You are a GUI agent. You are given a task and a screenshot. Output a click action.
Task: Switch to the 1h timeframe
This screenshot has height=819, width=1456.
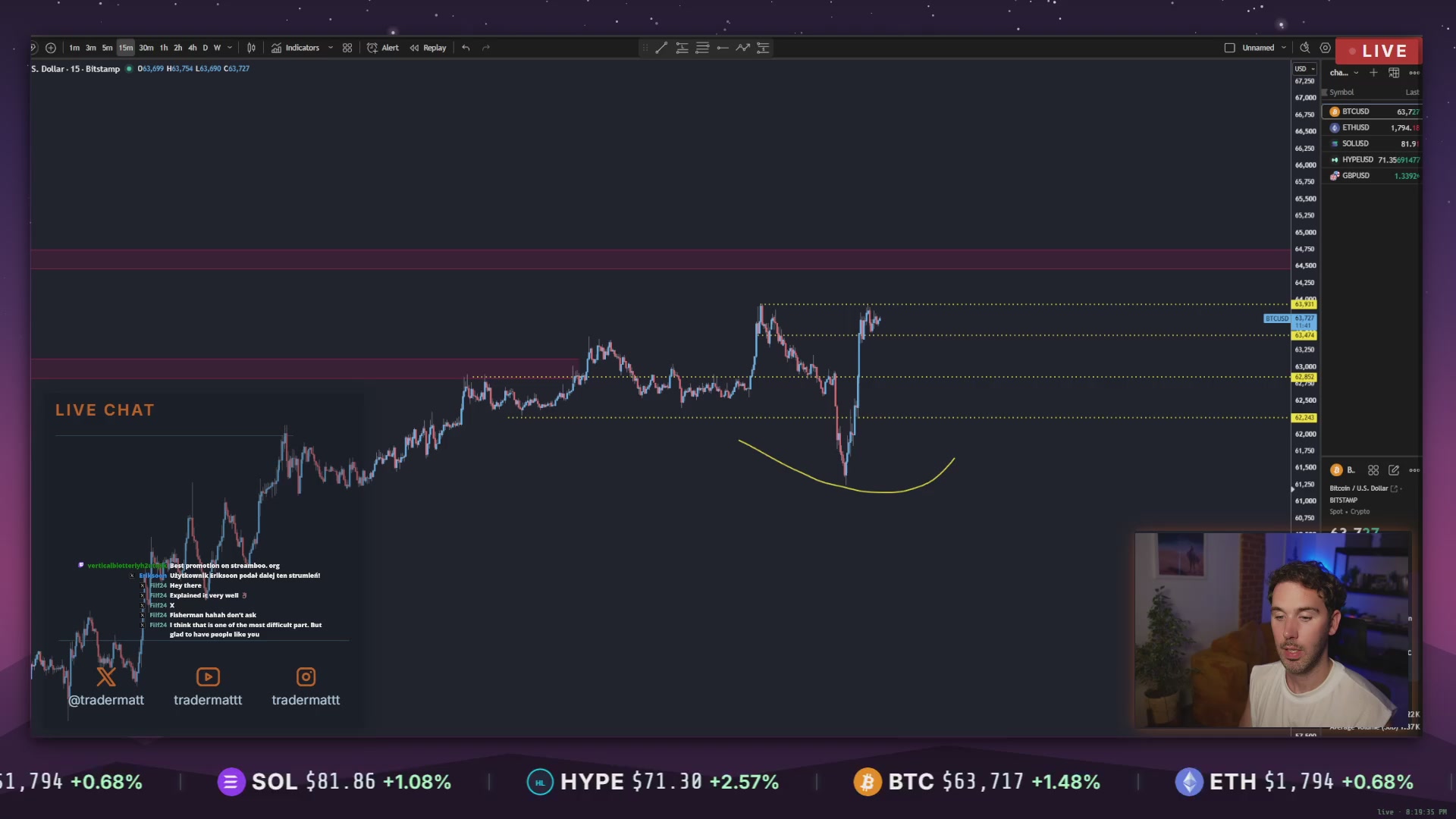point(164,48)
